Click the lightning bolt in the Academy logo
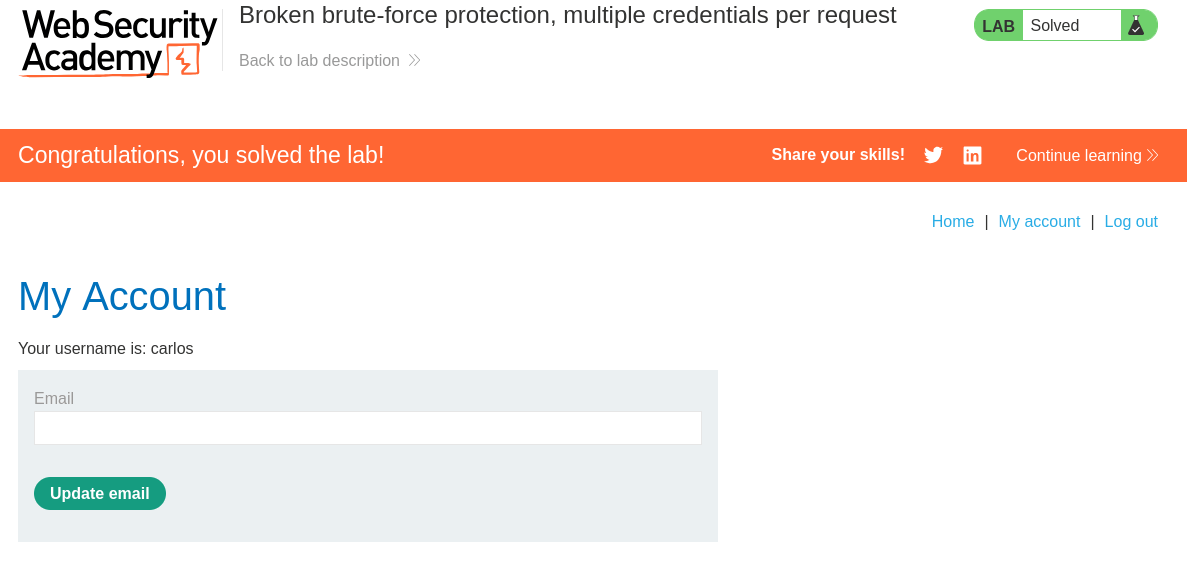 (x=184, y=60)
